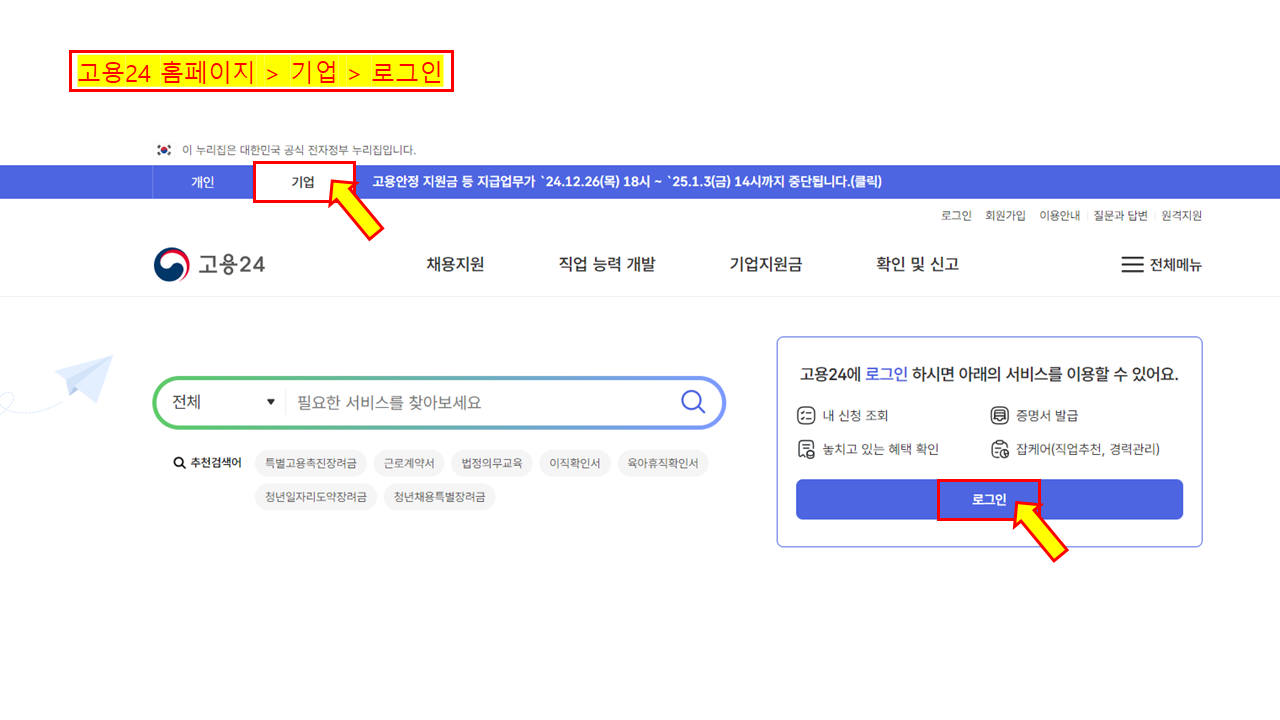Click the 잡케어 icon
Image resolution: width=1280 pixels, height=720 pixels.
999,449
